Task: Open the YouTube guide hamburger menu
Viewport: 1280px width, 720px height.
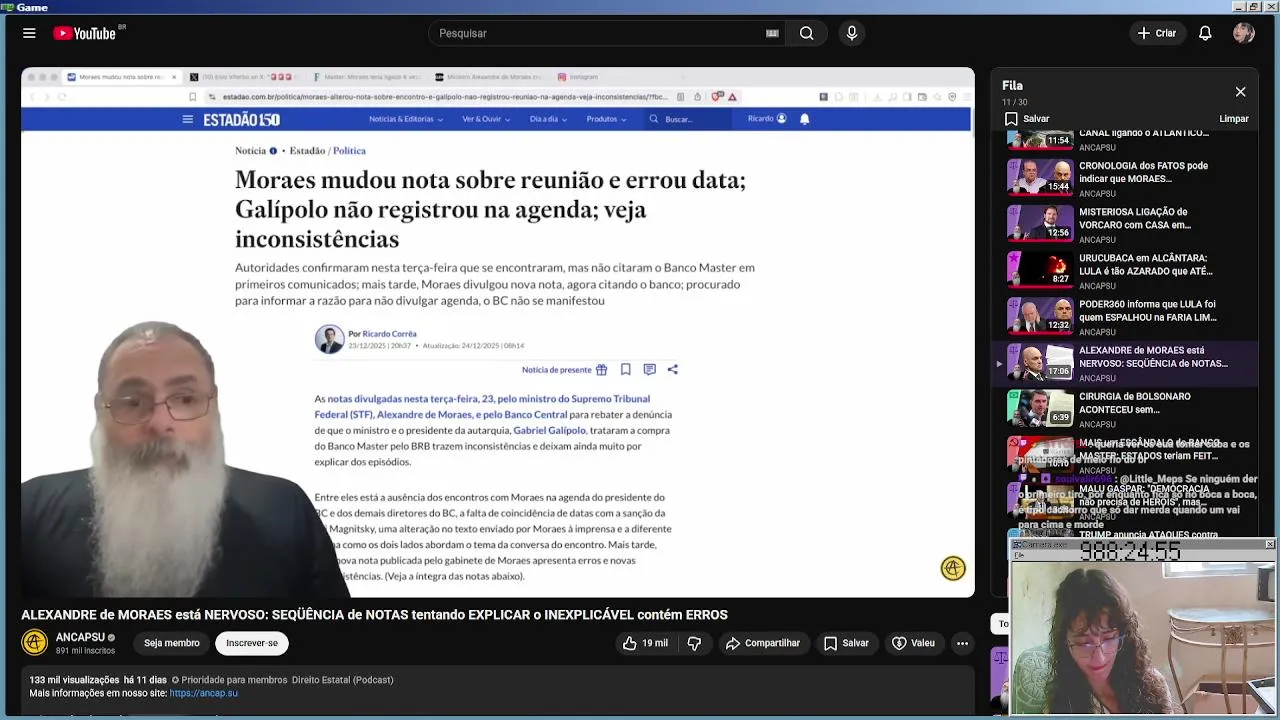Action: tap(29, 33)
